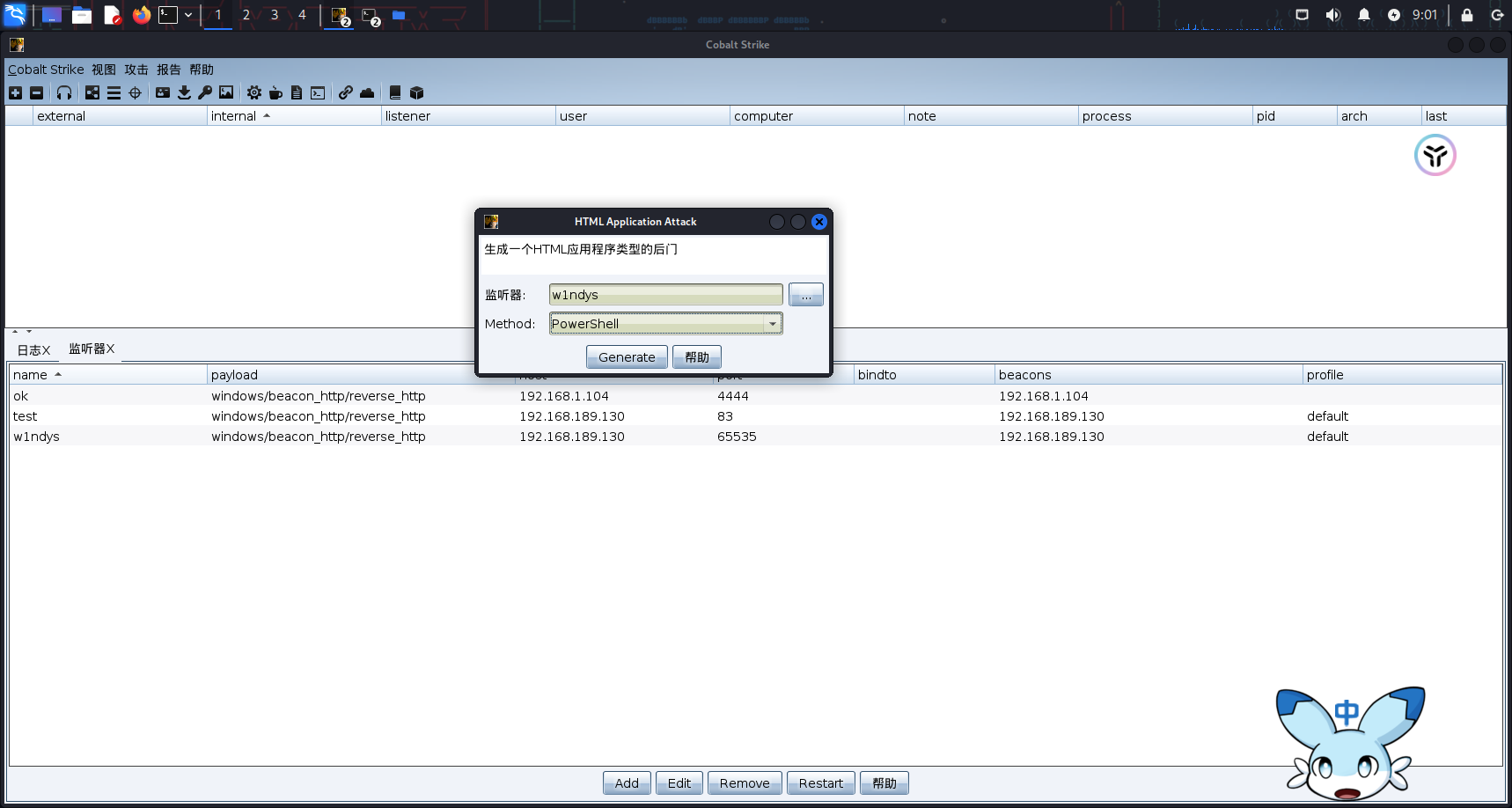This screenshot has height=808, width=1512.
Task: Click the coffee cup toolbar icon
Action: click(275, 92)
